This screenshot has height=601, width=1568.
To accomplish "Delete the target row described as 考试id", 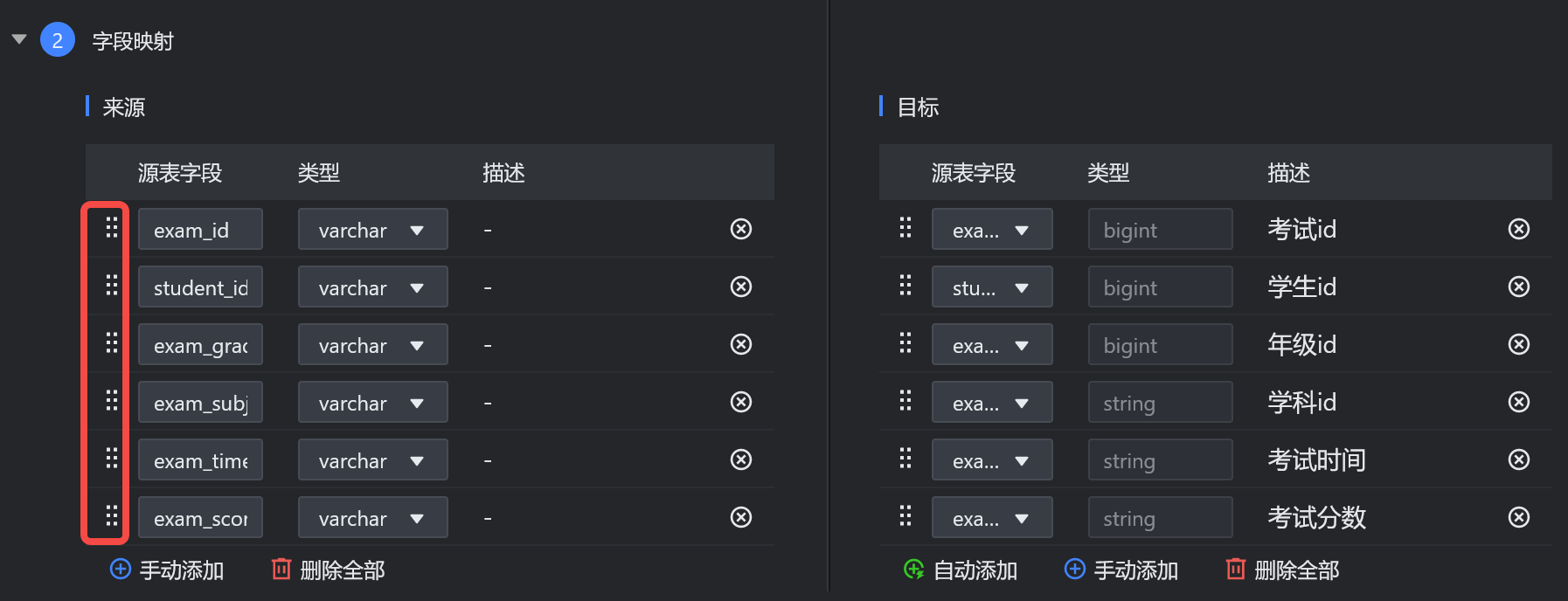I will [1519, 229].
